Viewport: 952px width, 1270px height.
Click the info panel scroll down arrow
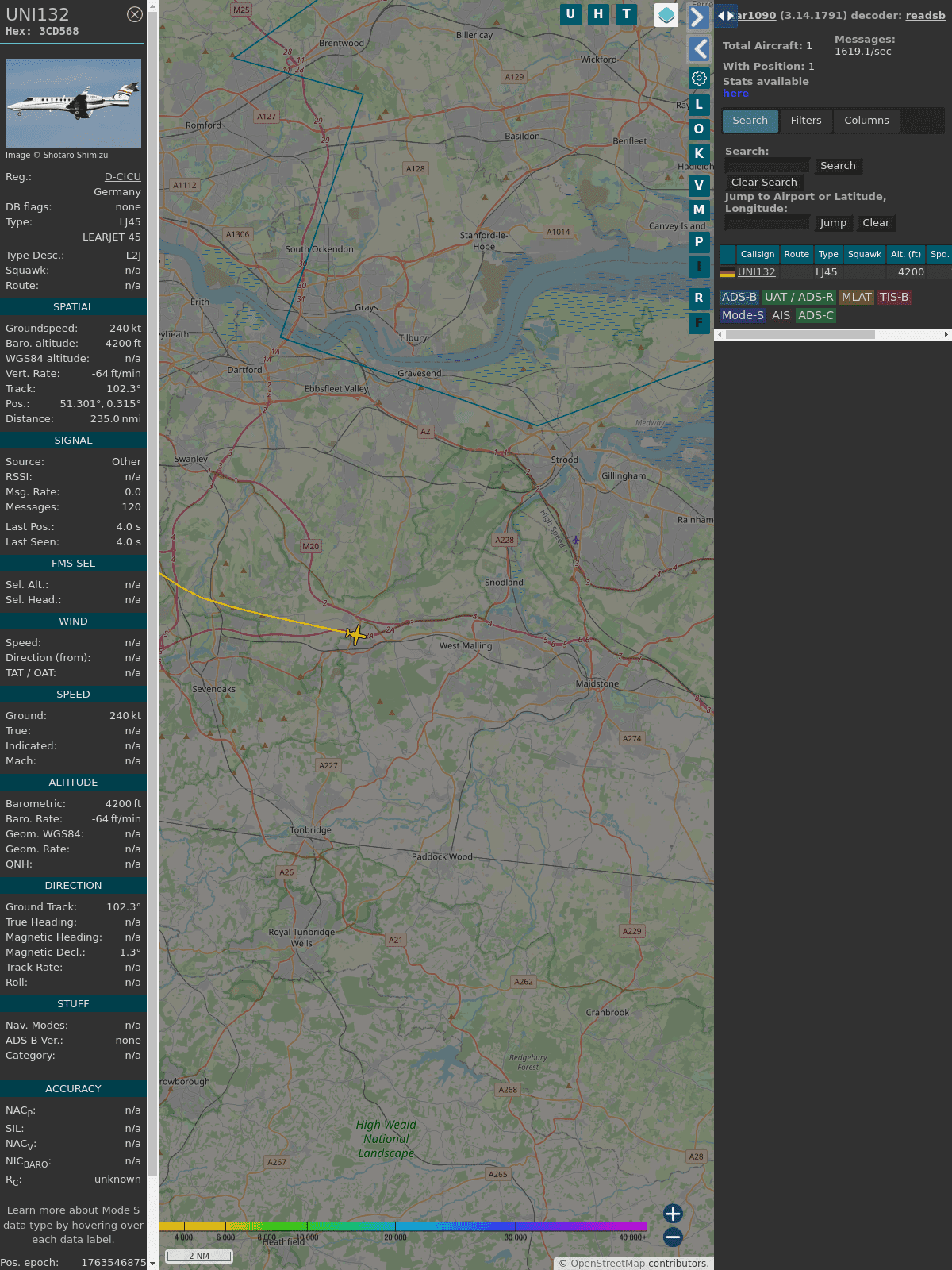click(x=152, y=1263)
